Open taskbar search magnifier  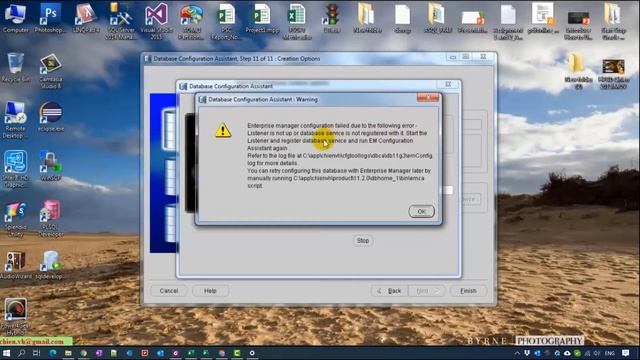click(x=22, y=353)
